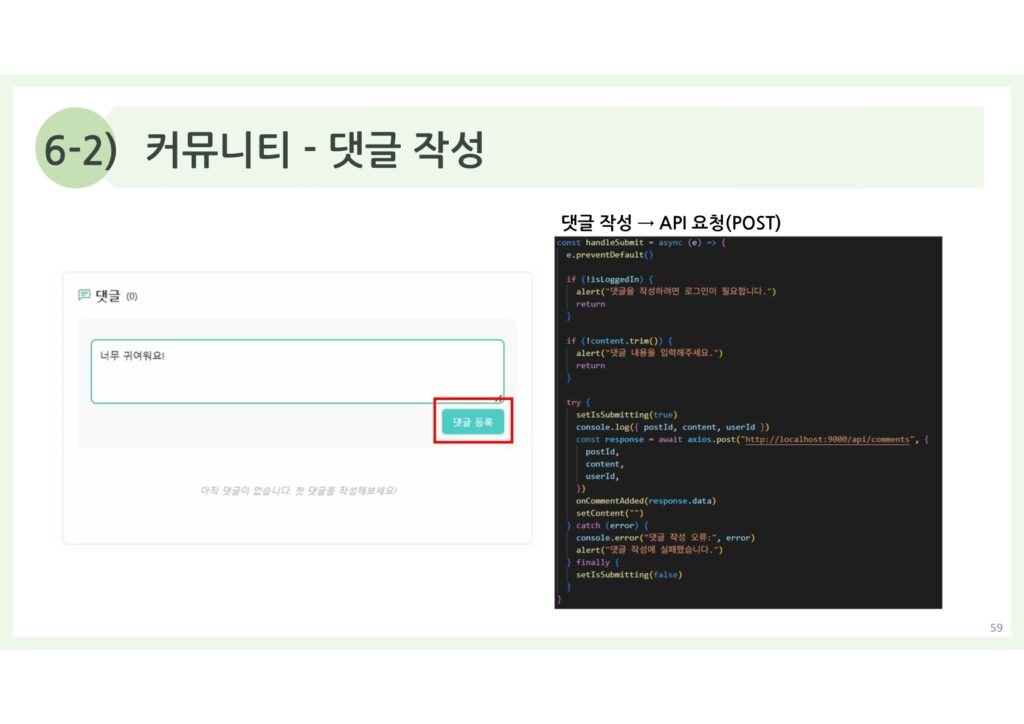The image size is (1024, 724).
Task: Click the empty-state message 아직 댓글이 없습니다
Action: [x=298, y=490]
